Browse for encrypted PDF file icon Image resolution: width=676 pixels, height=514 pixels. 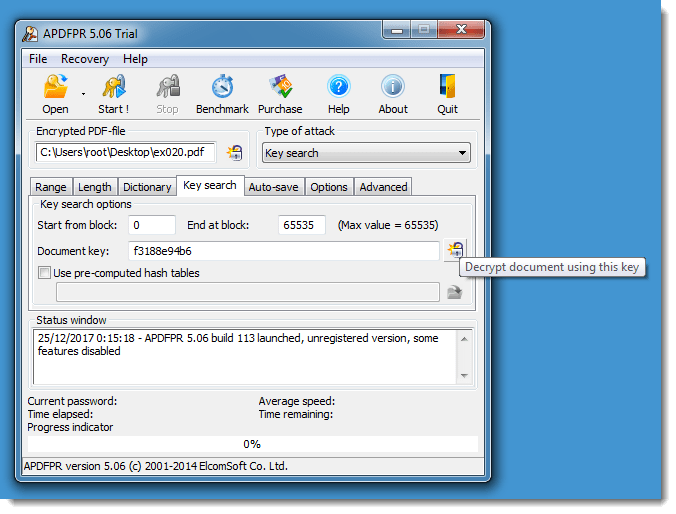coord(234,153)
